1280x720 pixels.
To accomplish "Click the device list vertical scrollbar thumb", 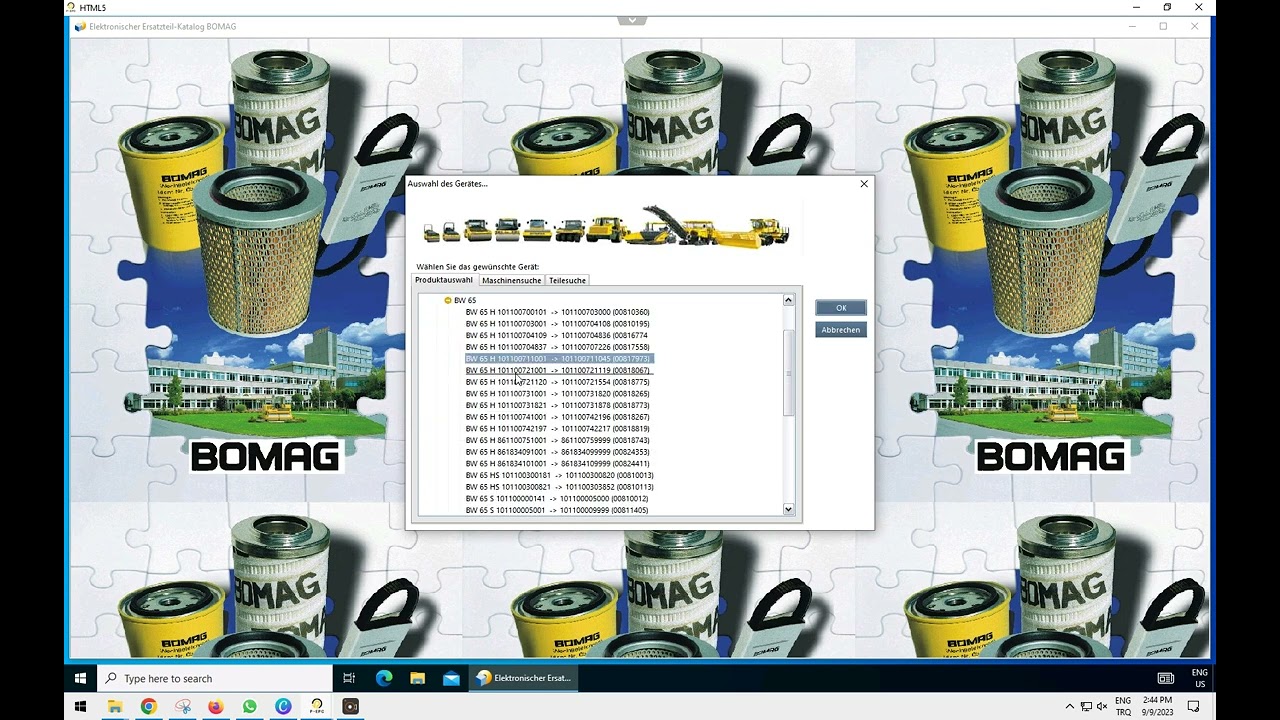I will click(x=788, y=372).
